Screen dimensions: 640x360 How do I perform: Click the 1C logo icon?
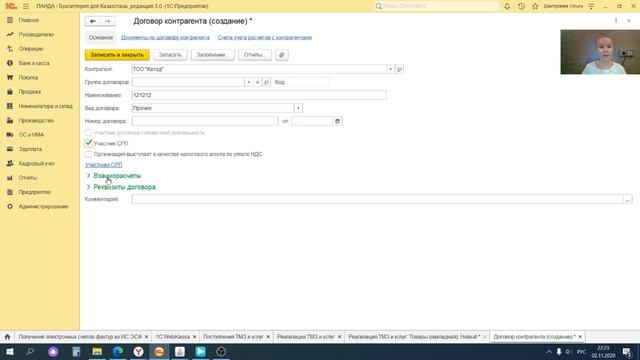coord(11,6)
